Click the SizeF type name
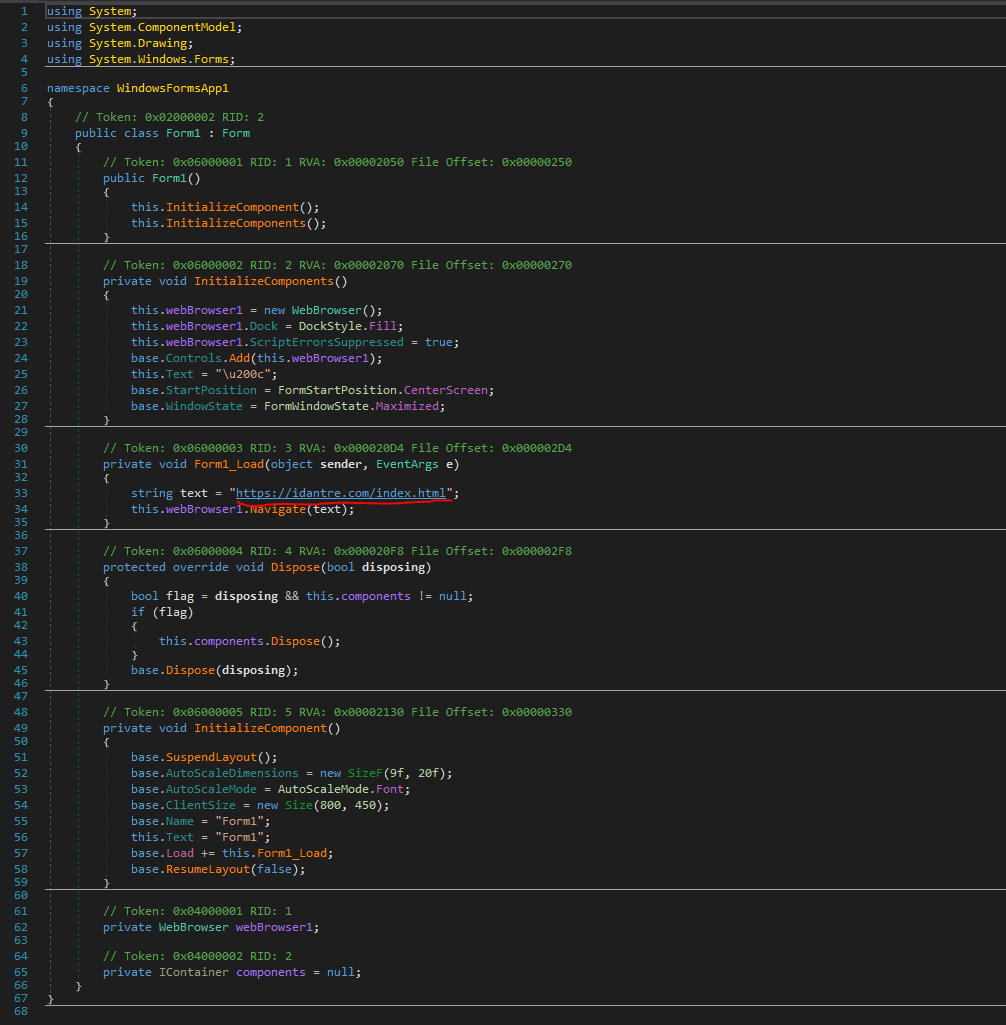This screenshot has height=1025, width=1006. click(365, 773)
